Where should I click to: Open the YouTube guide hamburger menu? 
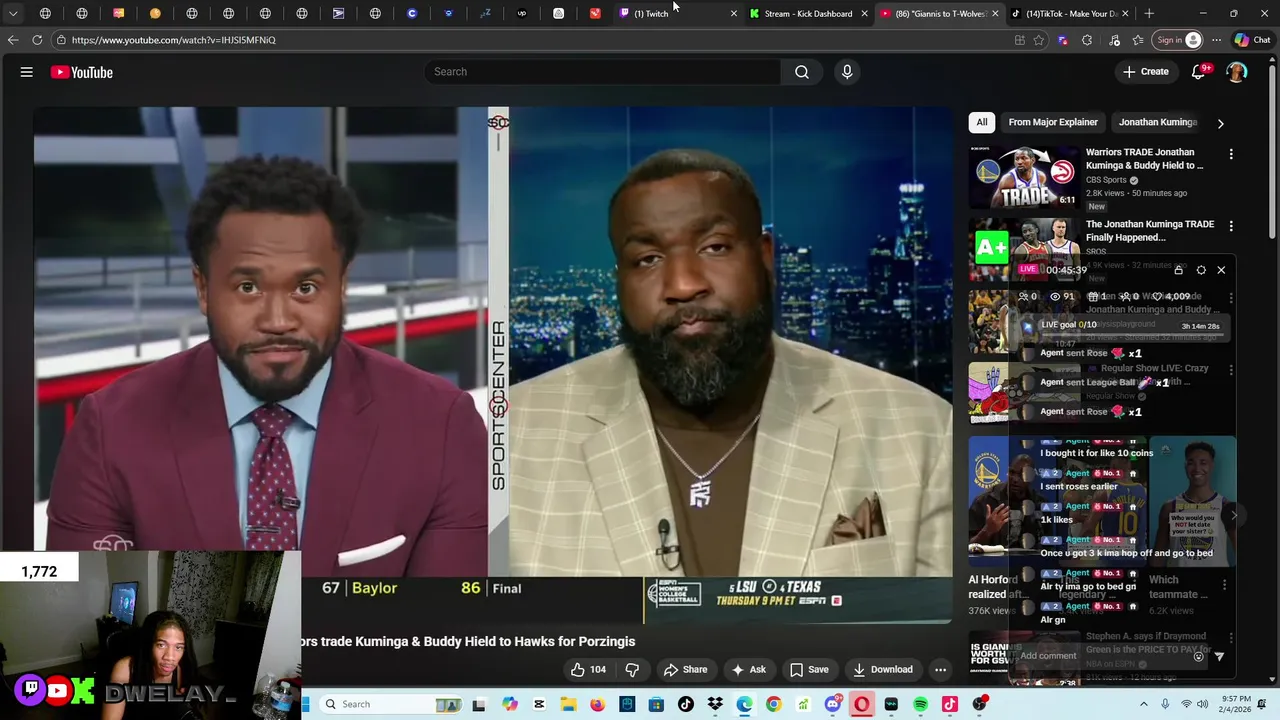click(27, 72)
